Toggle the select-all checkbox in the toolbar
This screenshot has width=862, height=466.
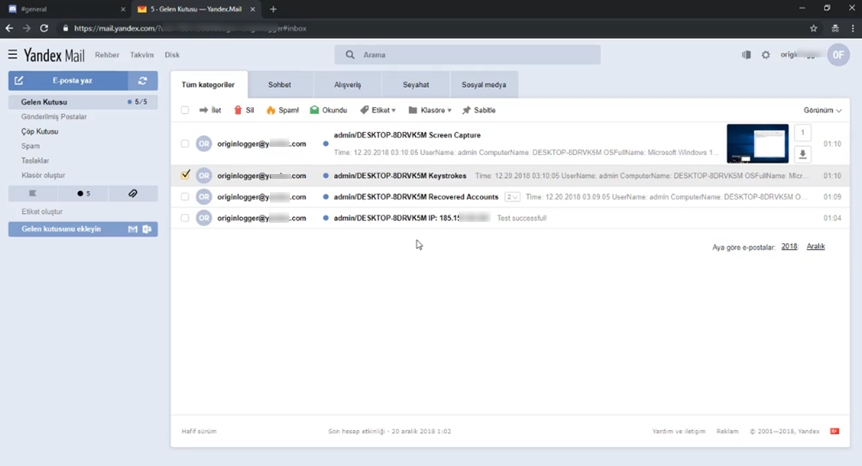[x=185, y=110]
